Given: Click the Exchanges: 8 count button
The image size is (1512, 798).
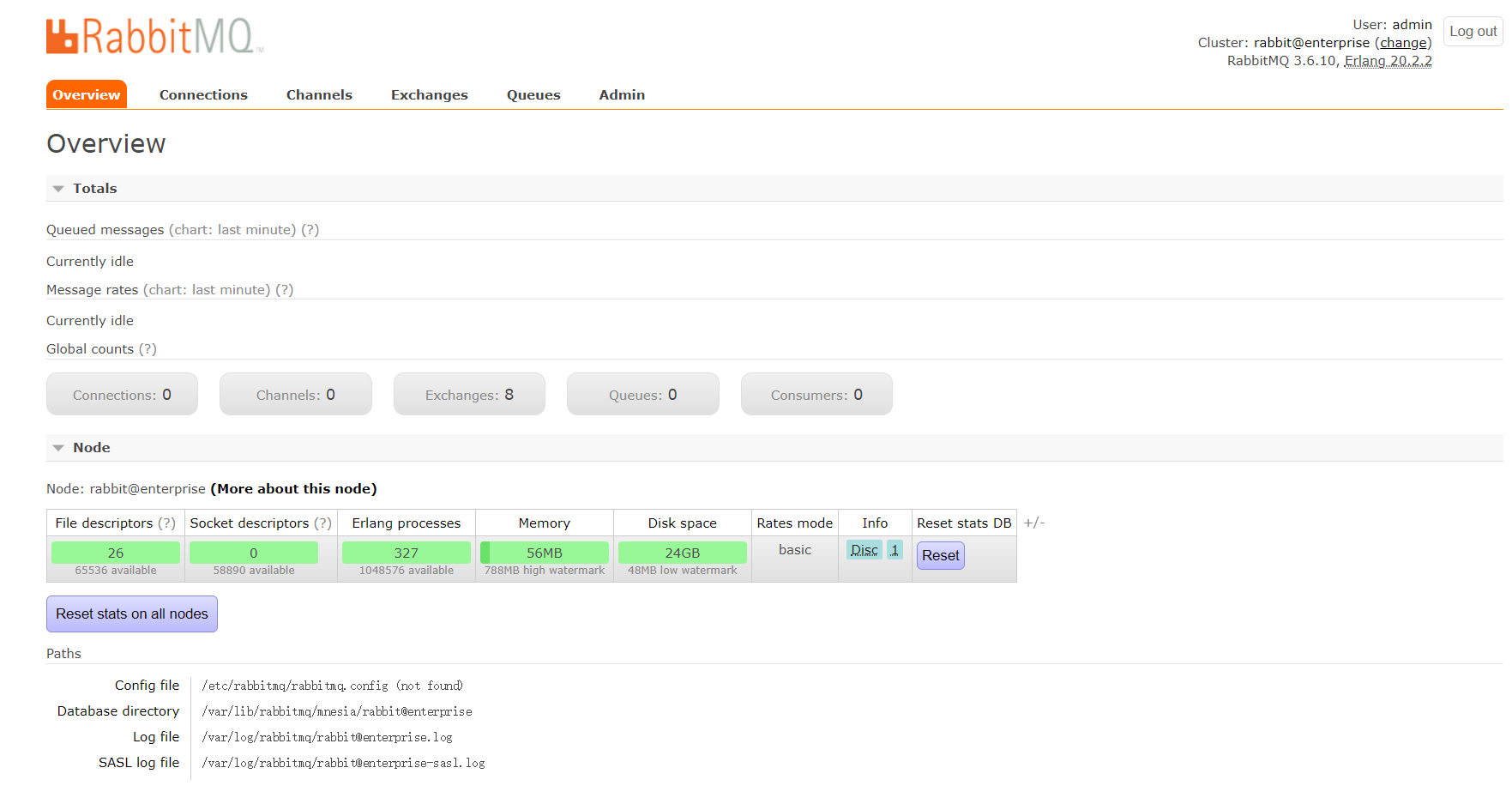Looking at the screenshot, I should (x=469, y=394).
